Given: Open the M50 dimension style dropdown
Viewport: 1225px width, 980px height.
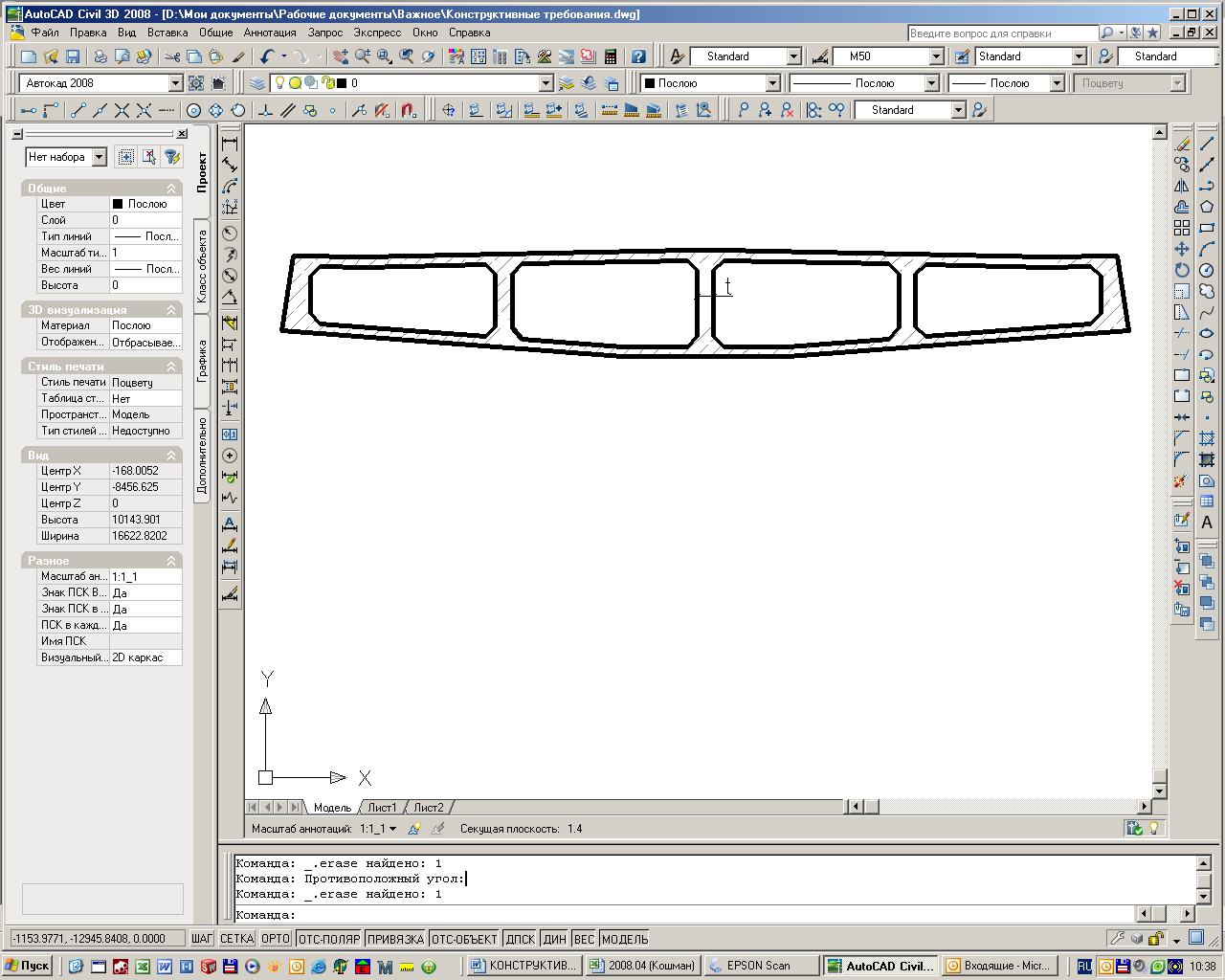Looking at the screenshot, I should [x=937, y=56].
